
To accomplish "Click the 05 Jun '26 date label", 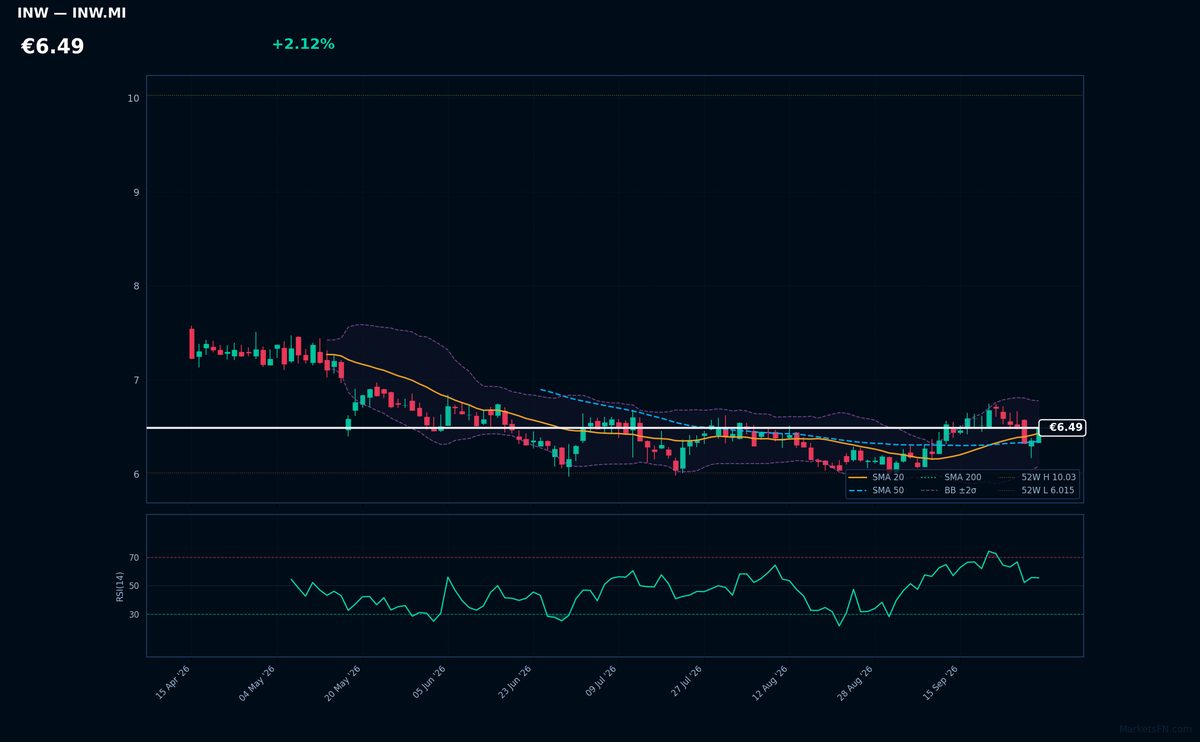I will coord(429,682).
